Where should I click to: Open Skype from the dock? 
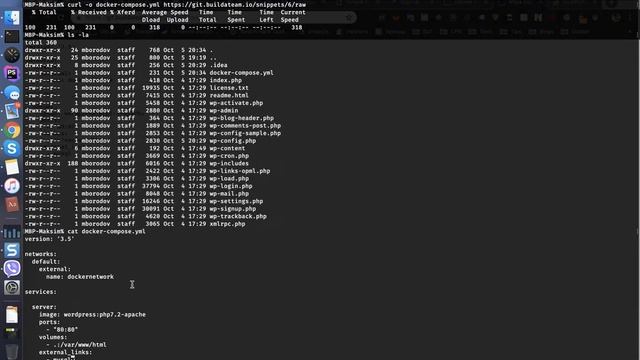click(x=12, y=148)
